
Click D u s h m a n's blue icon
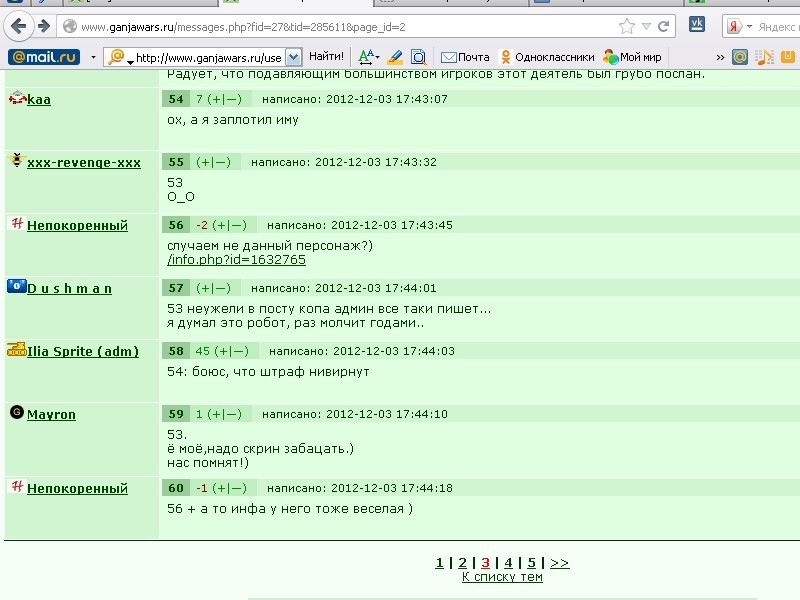[16, 286]
